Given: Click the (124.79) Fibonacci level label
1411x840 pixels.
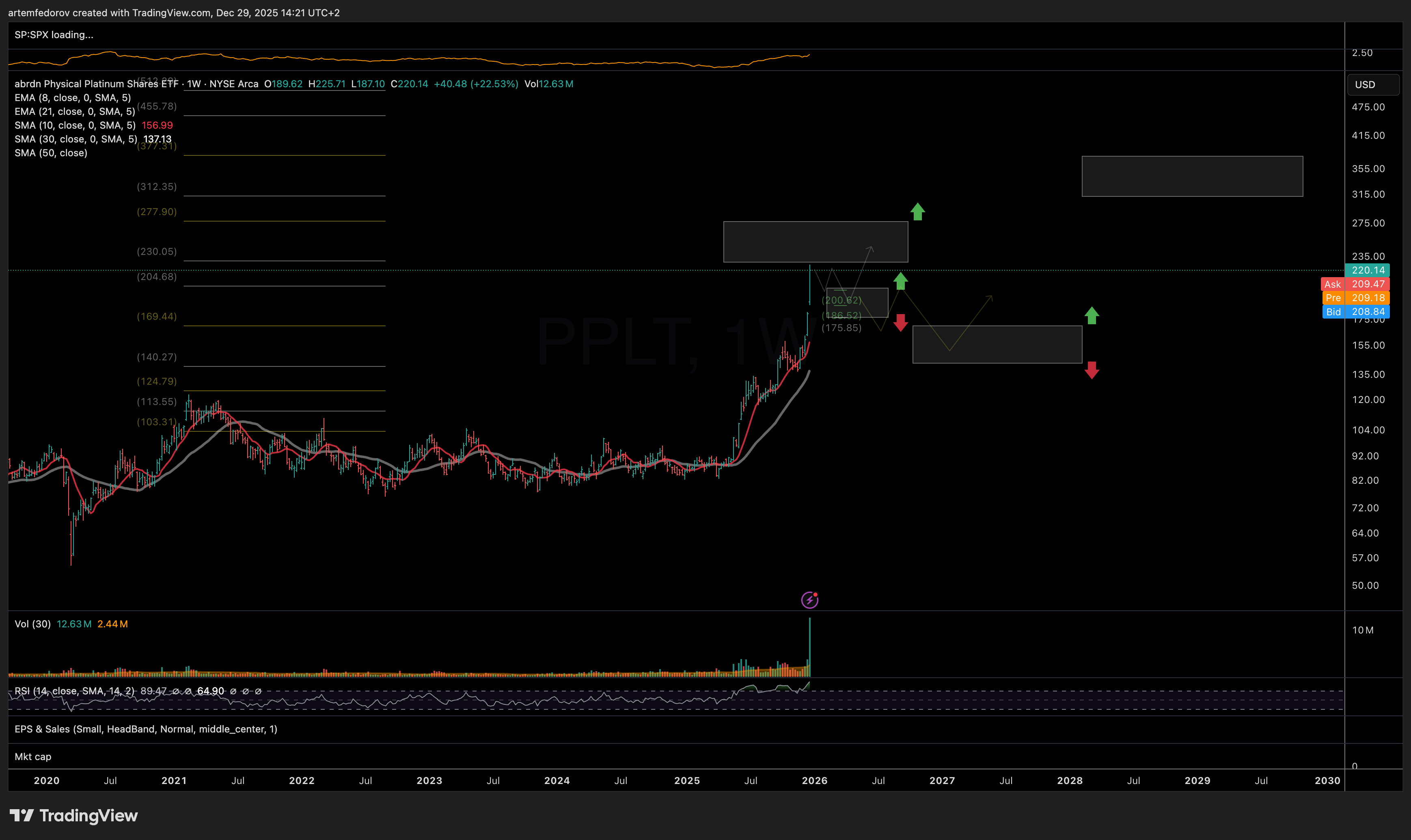Looking at the screenshot, I should tap(157, 381).
